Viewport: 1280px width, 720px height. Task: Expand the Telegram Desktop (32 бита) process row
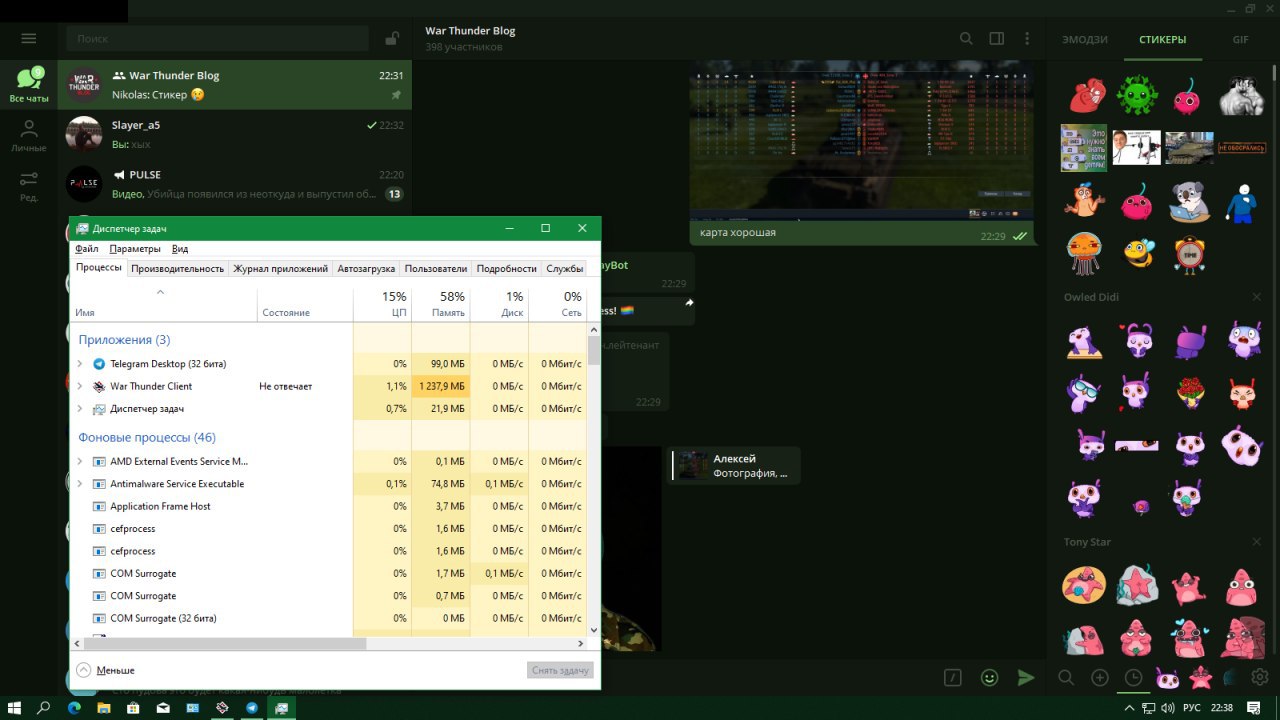[x=80, y=364]
